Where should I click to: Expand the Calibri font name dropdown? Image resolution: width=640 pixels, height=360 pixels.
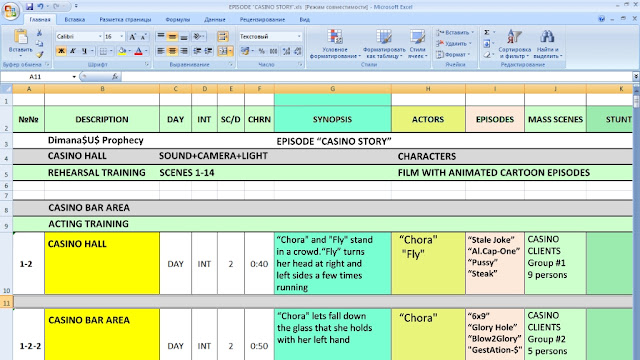(100, 37)
